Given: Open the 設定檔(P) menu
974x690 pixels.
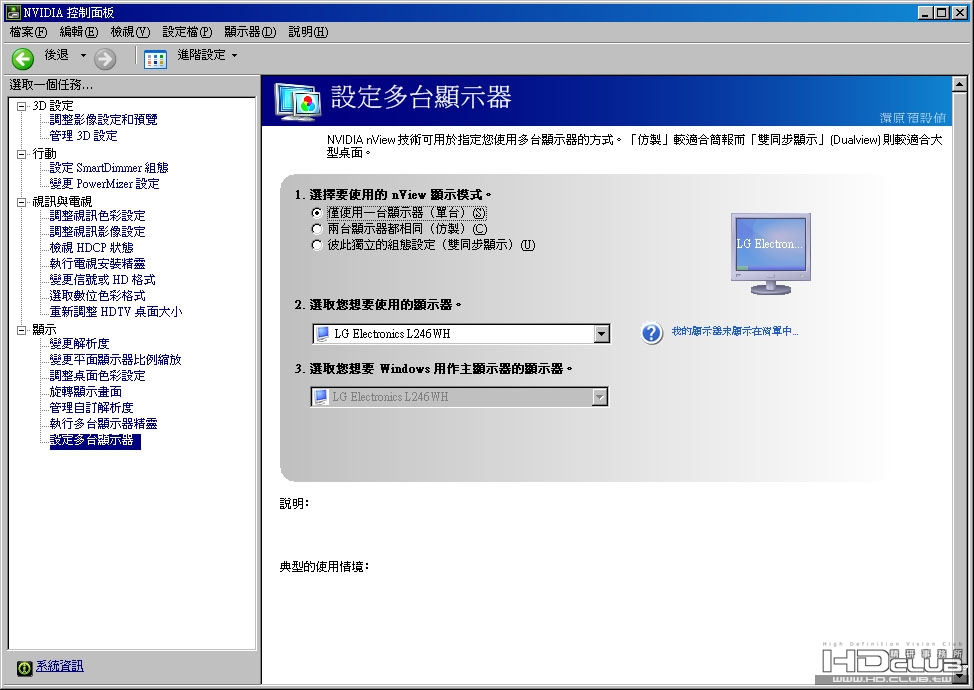Looking at the screenshot, I should (x=188, y=32).
